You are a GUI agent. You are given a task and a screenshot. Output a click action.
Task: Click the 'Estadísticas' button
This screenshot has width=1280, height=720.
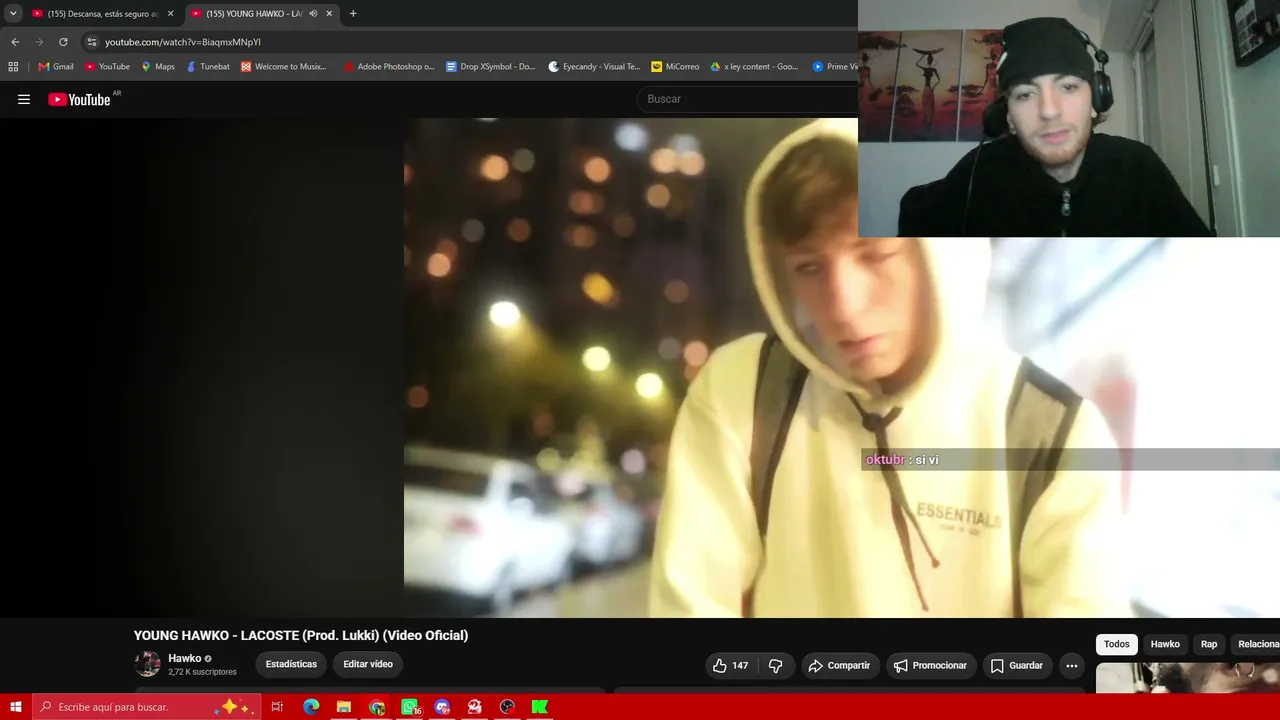tap(291, 664)
